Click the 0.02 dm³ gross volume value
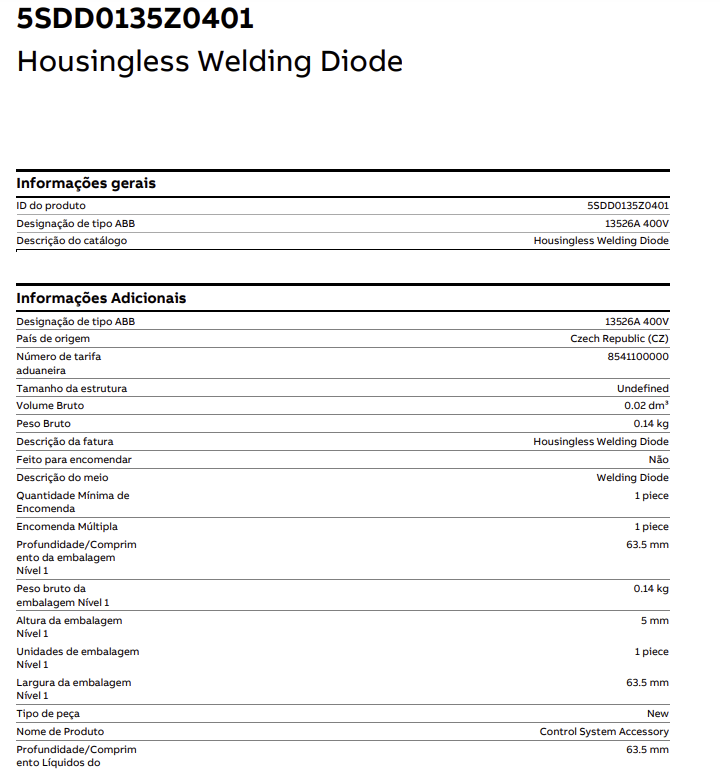This screenshot has width=720, height=773. point(646,406)
